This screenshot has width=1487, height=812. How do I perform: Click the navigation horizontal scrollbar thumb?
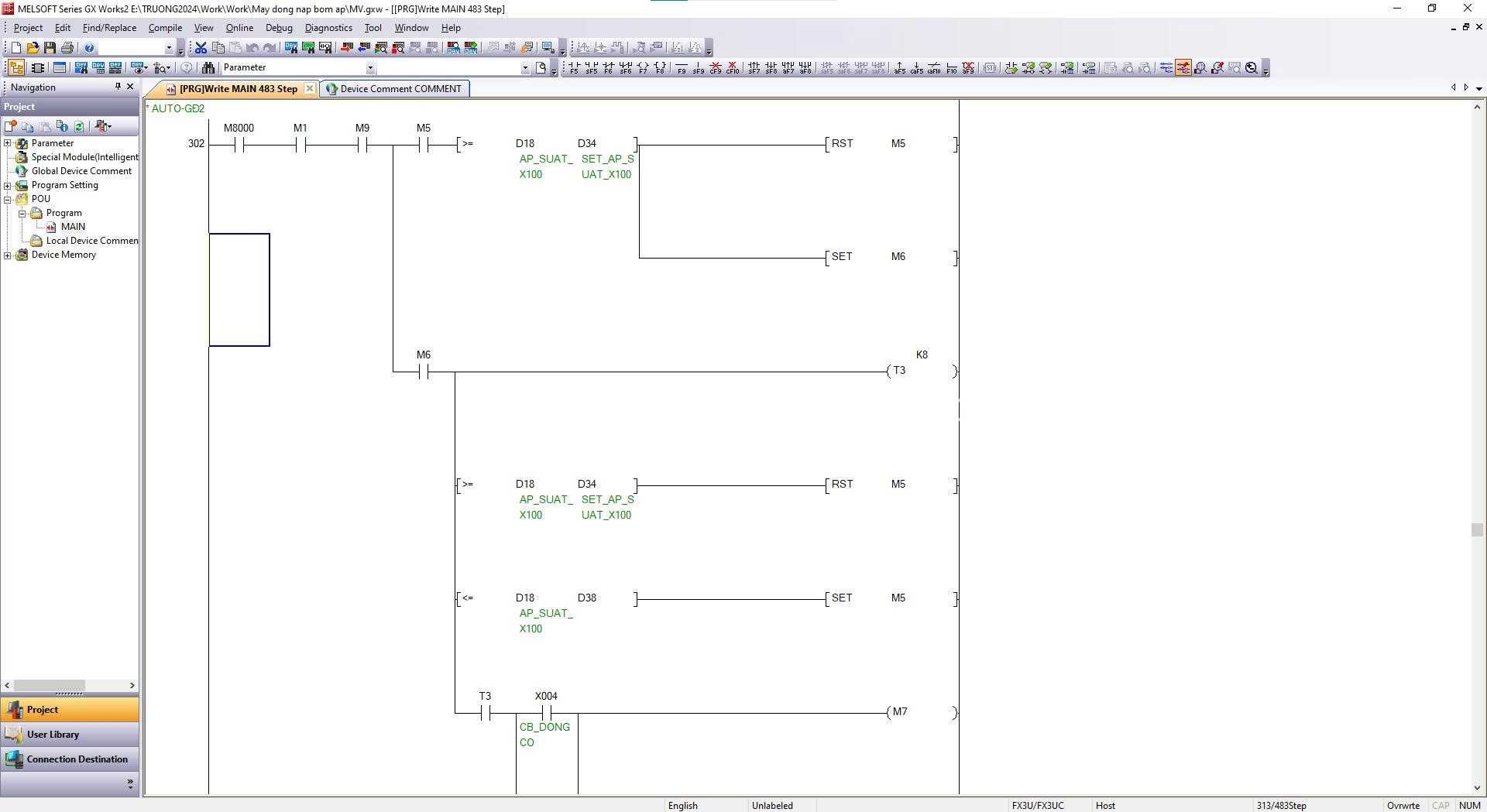coord(50,686)
